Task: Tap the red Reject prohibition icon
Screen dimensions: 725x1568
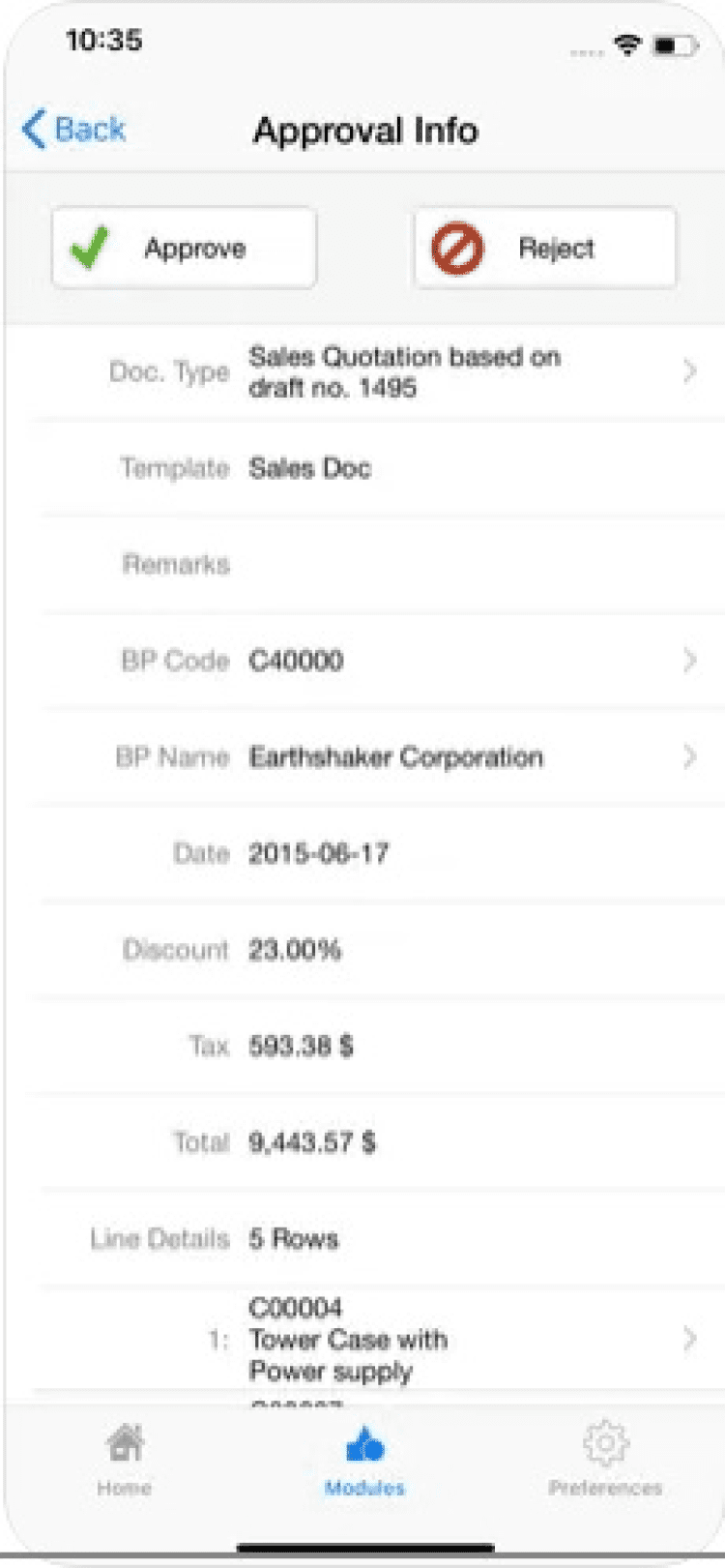Action: point(456,249)
